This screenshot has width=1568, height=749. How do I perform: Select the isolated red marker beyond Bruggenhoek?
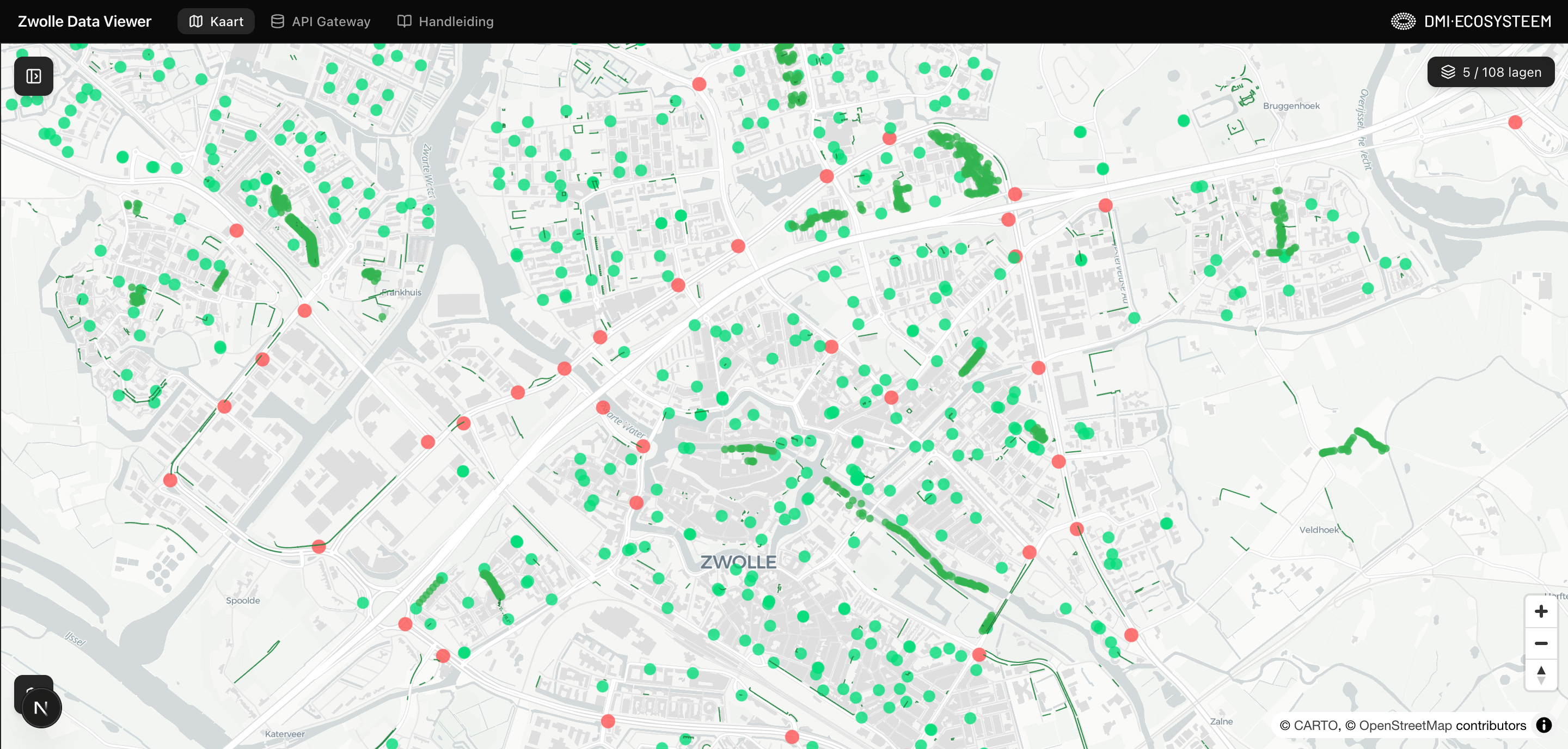click(x=1515, y=122)
